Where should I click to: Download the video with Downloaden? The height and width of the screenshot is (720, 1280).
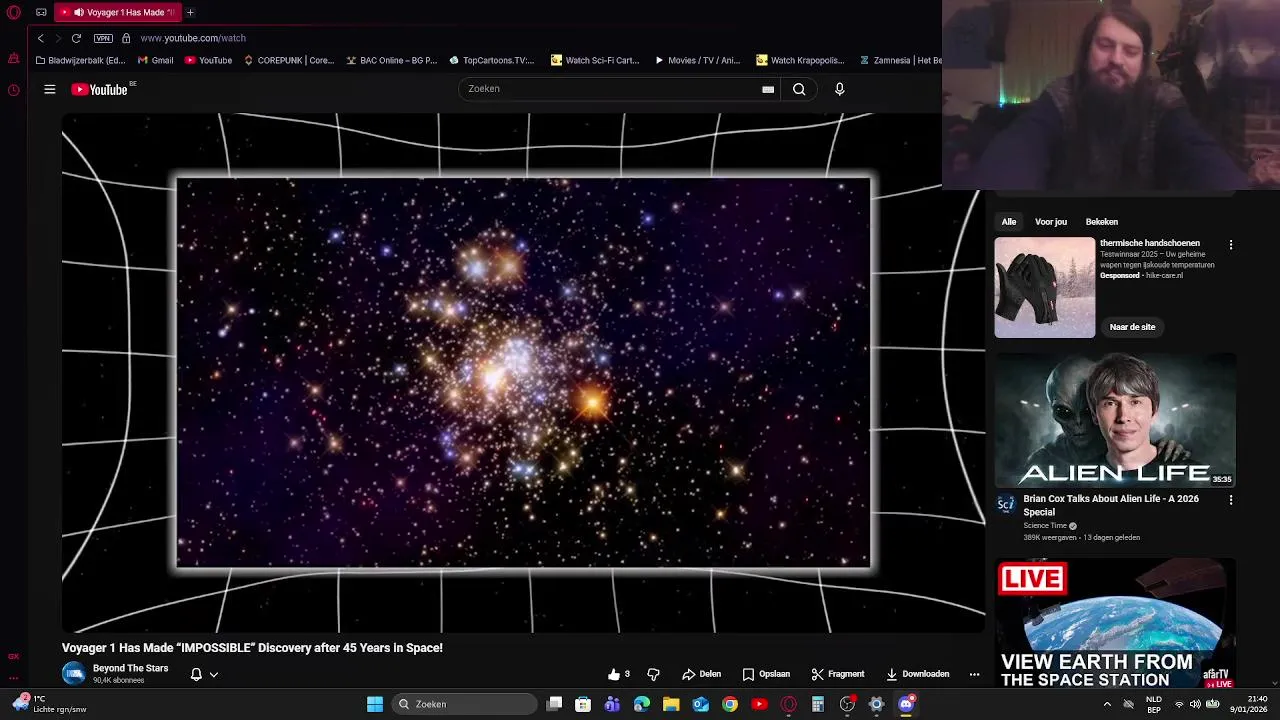click(917, 674)
